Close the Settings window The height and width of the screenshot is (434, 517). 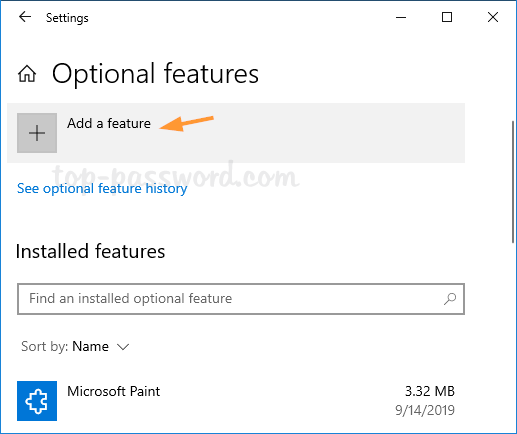493,17
